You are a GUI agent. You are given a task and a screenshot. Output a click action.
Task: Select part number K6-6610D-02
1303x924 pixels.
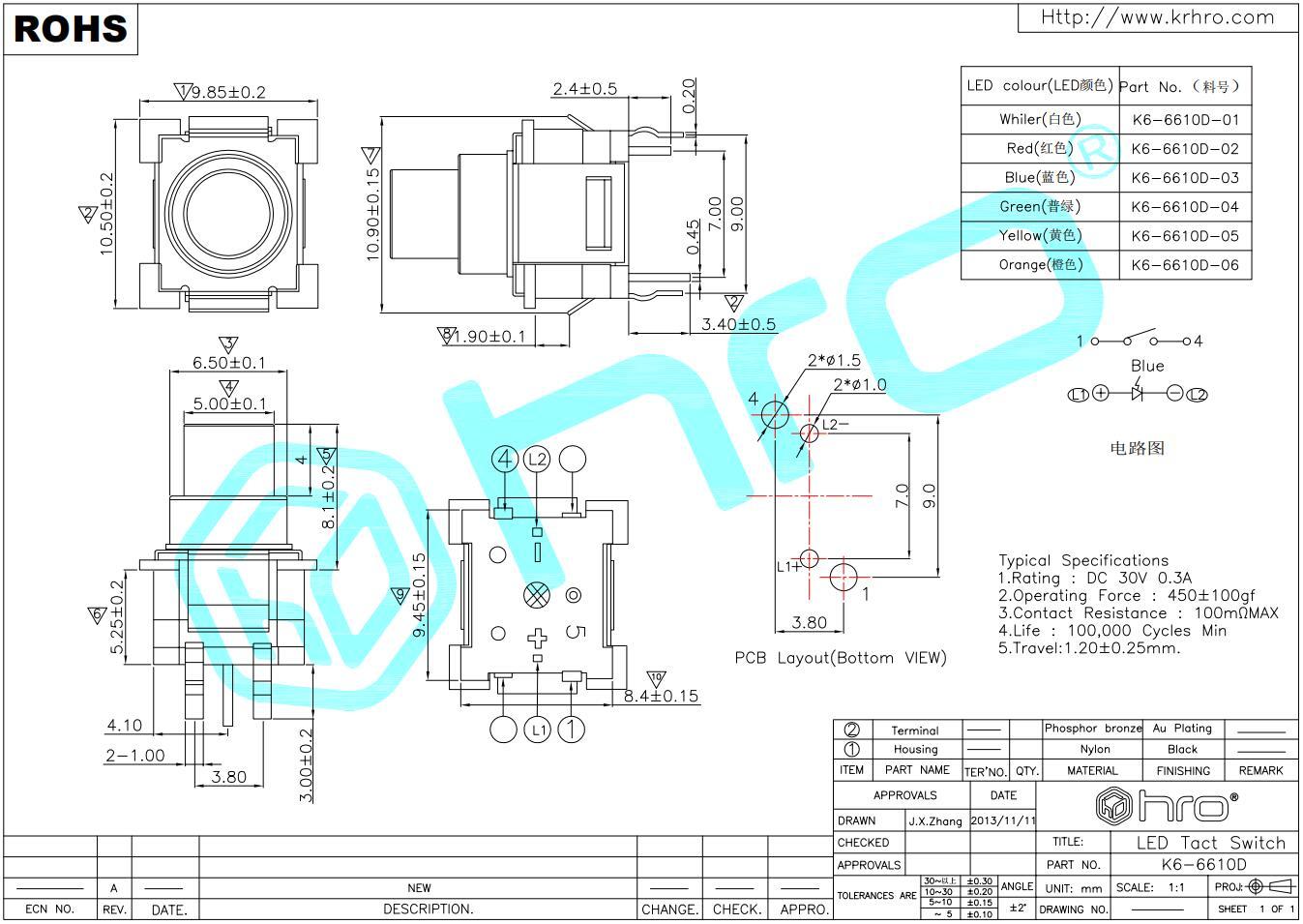tap(1185, 149)
